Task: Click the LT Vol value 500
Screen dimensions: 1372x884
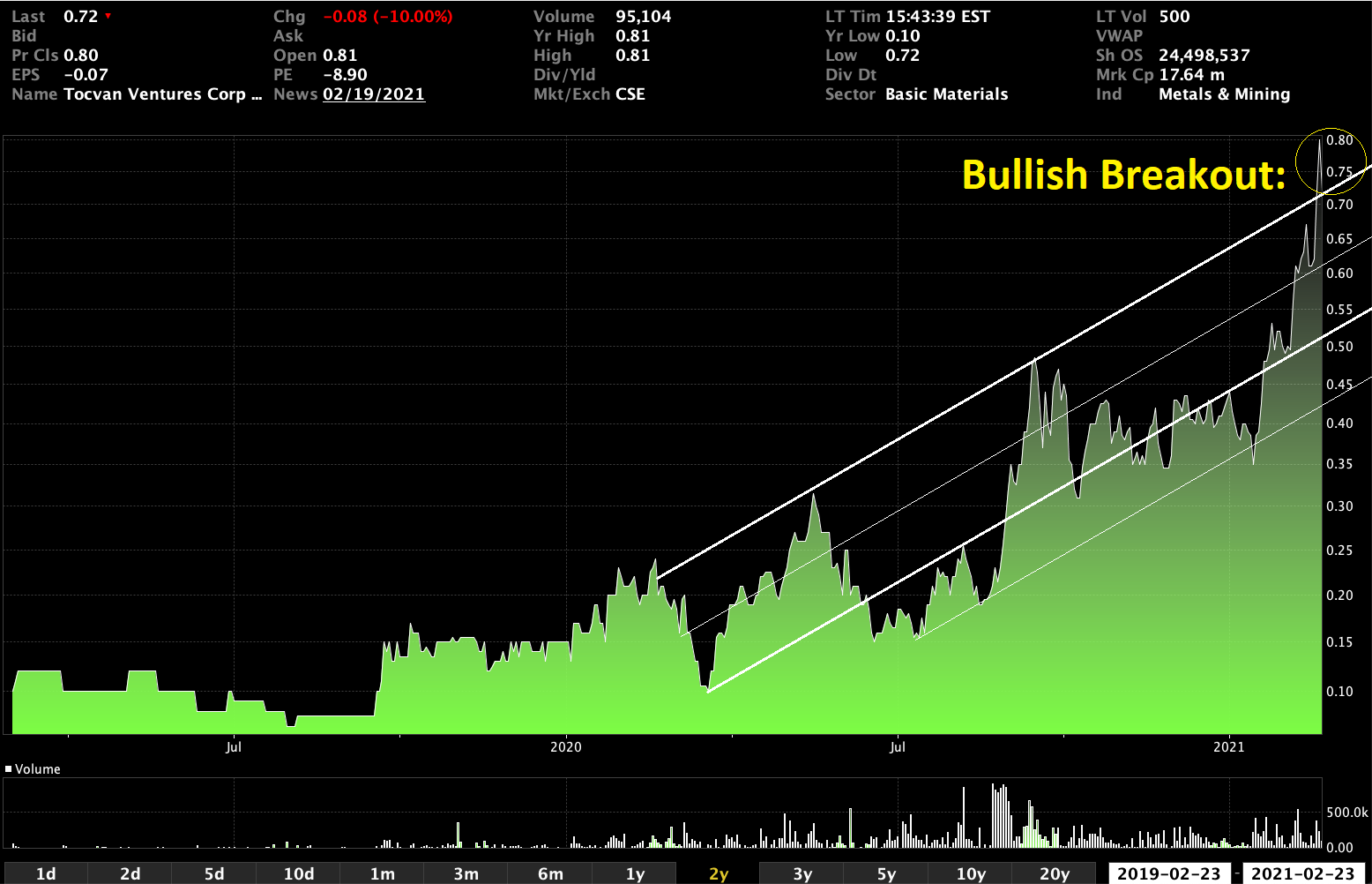Action: point(1174,17)
